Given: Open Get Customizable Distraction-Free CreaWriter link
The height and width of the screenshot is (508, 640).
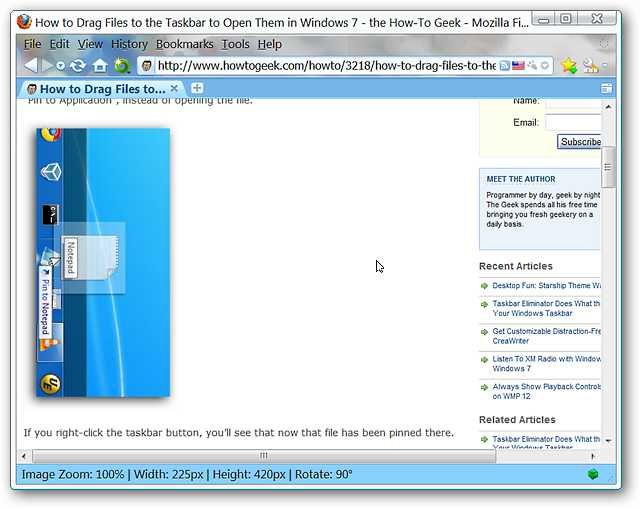Looking at the screenshot, I should (x=546, y=336).
